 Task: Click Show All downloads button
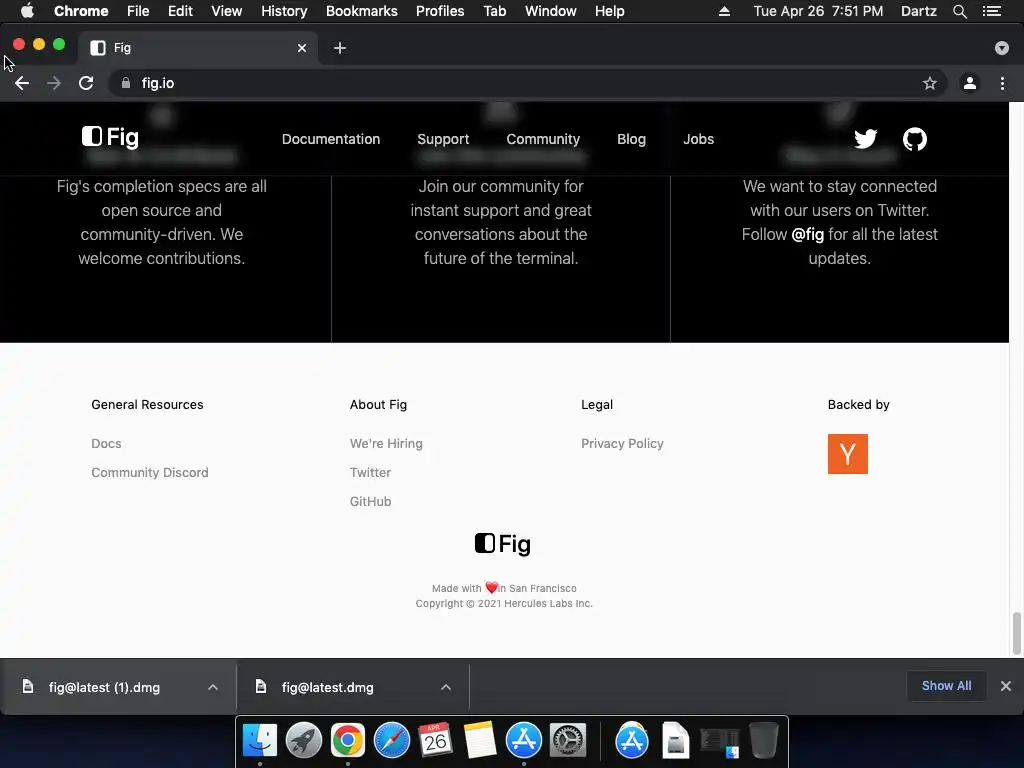coord(946,686)
